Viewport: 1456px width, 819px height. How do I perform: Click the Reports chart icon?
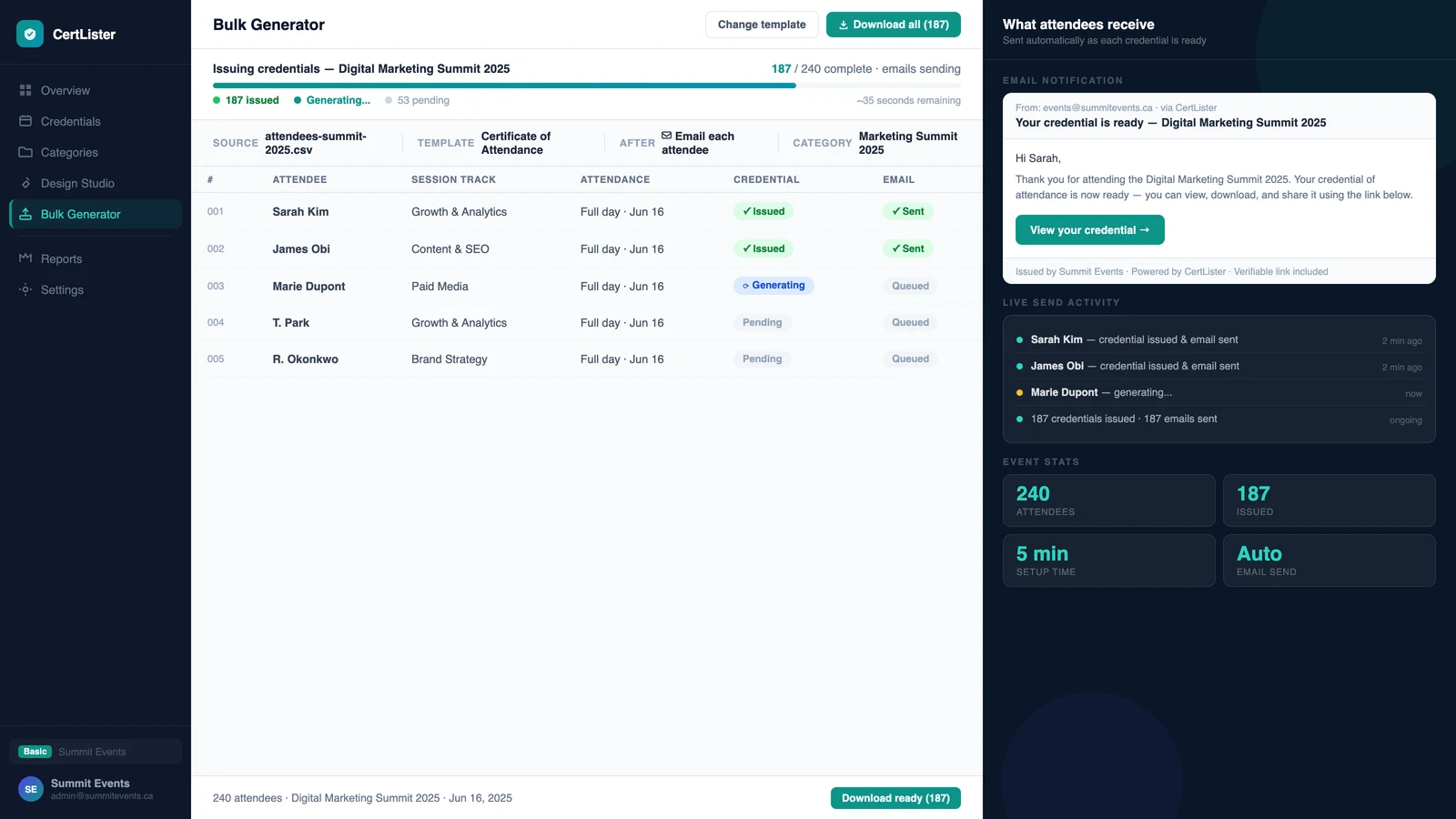25,258
